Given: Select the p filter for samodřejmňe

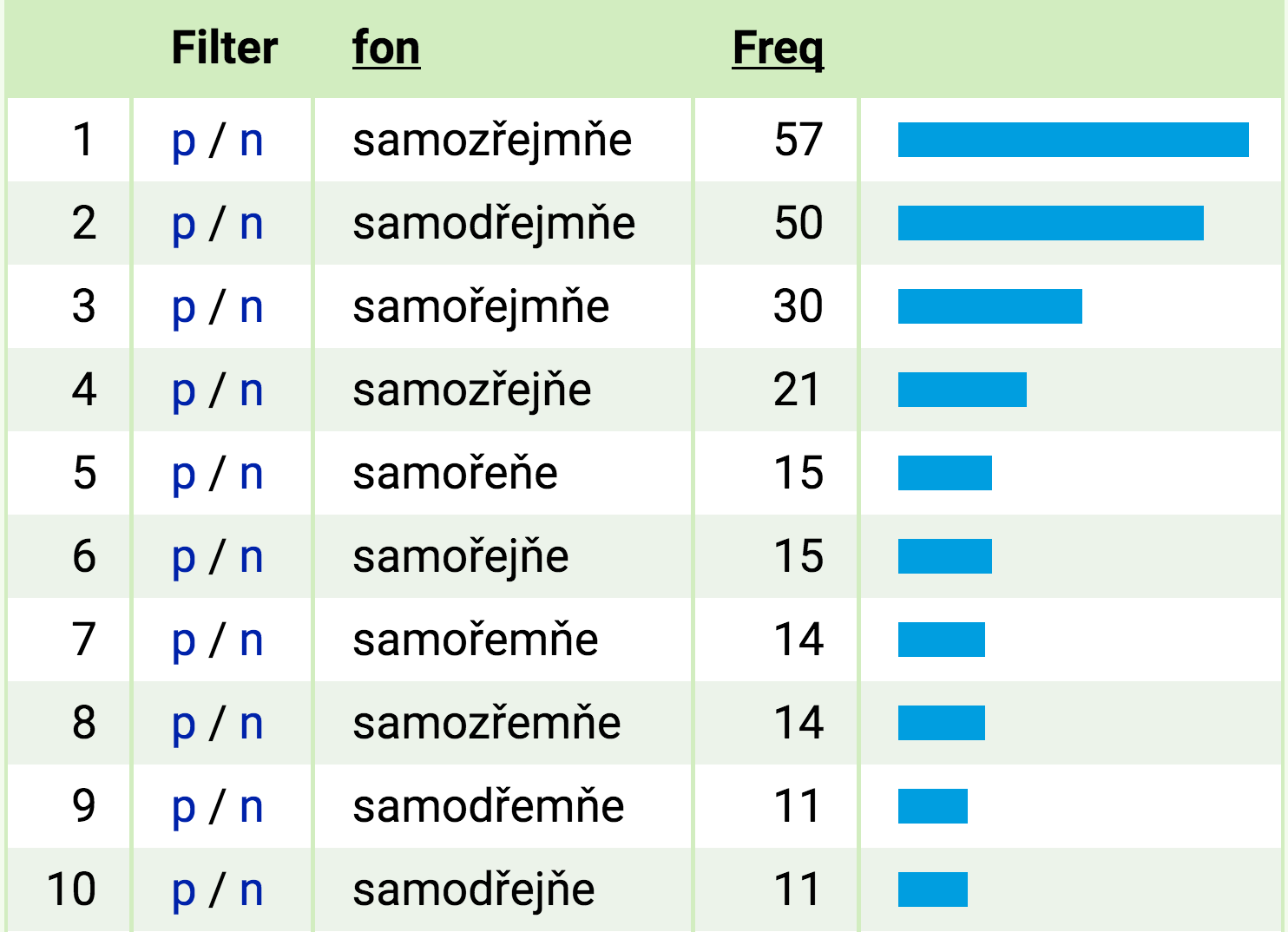Looking at the screenshot, I should (x=184, y=222).
